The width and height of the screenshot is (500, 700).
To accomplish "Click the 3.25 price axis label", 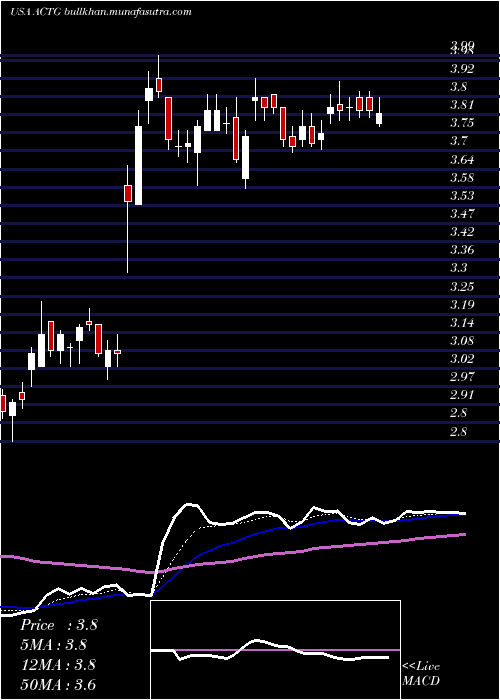I will 462,286.
